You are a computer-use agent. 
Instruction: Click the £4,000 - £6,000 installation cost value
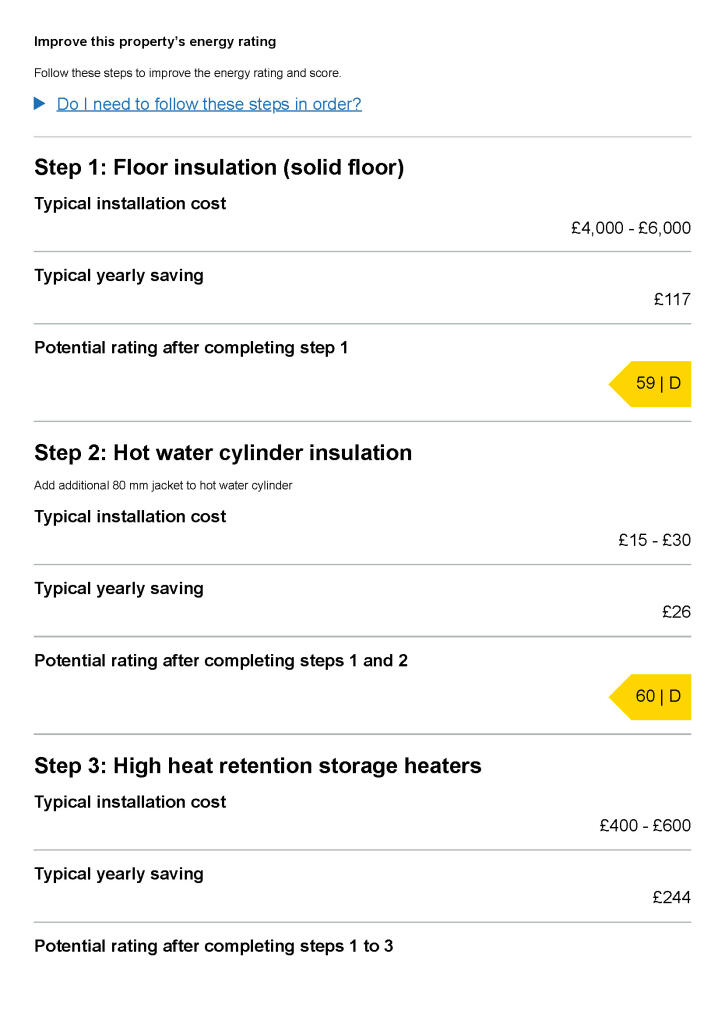[630, 228]
